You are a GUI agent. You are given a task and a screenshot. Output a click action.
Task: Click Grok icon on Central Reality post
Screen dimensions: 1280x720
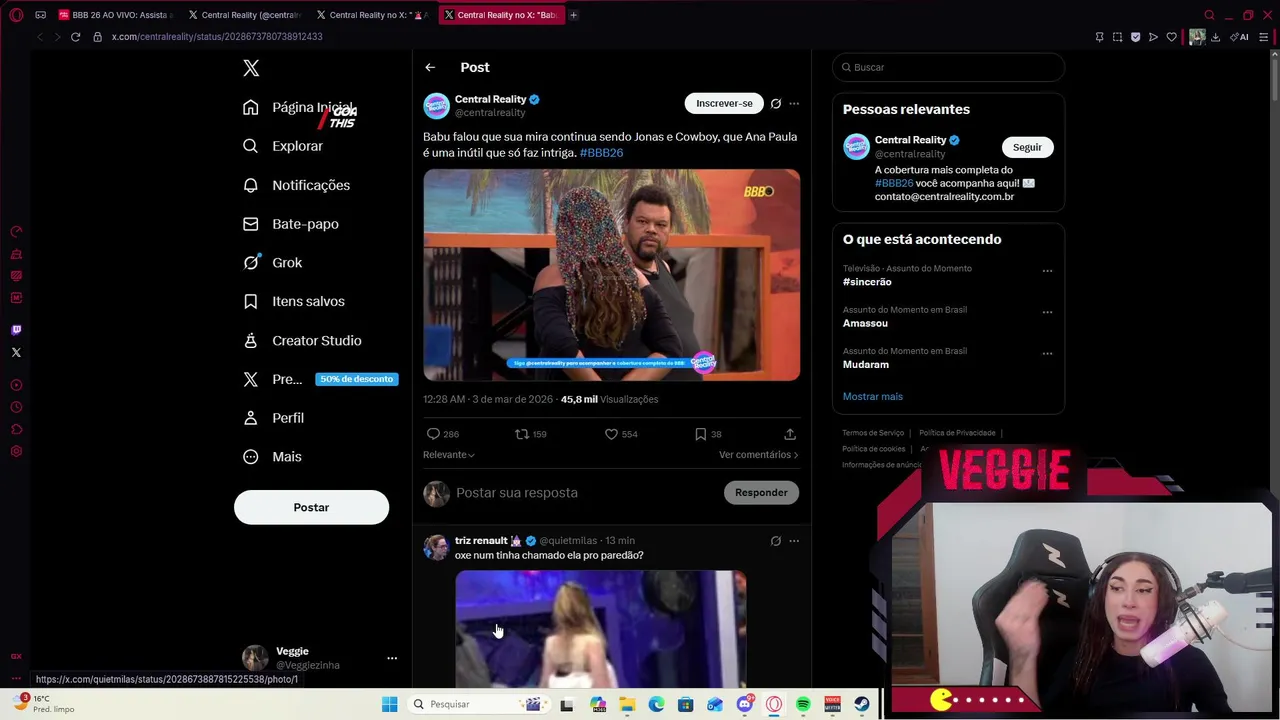click(x=776, y=103)
